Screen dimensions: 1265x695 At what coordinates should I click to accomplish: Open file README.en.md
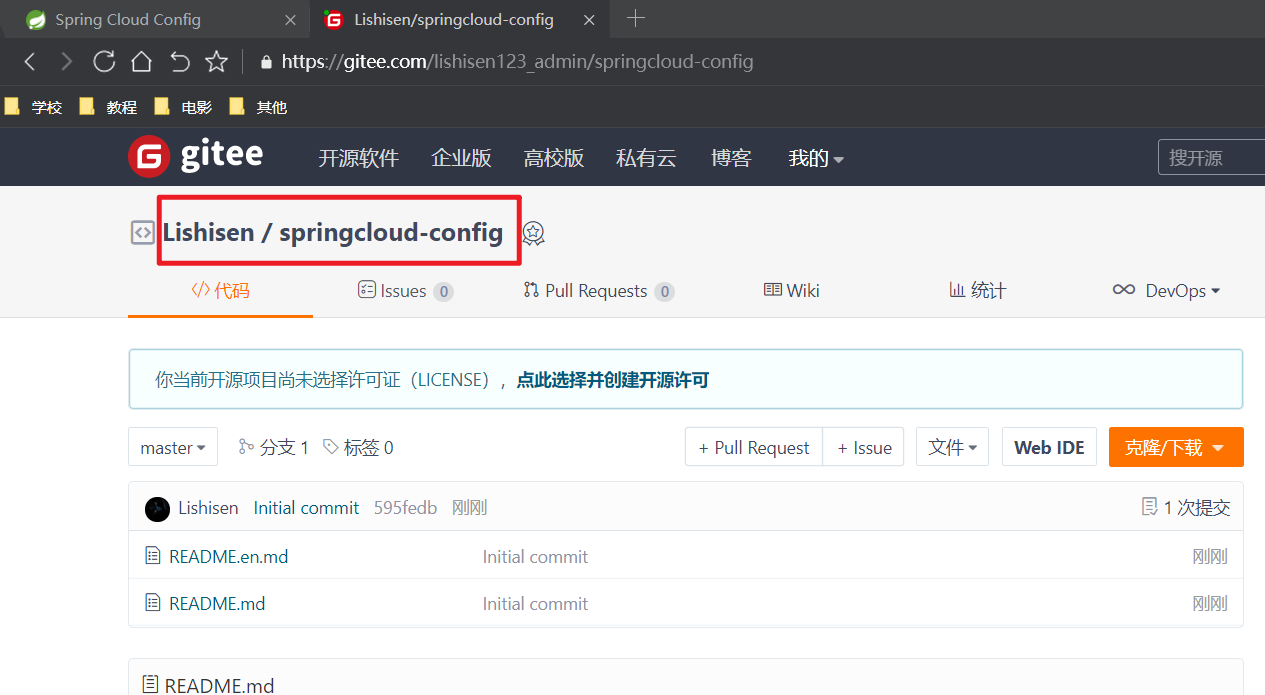pyautogui.click(x=228, y=557)
